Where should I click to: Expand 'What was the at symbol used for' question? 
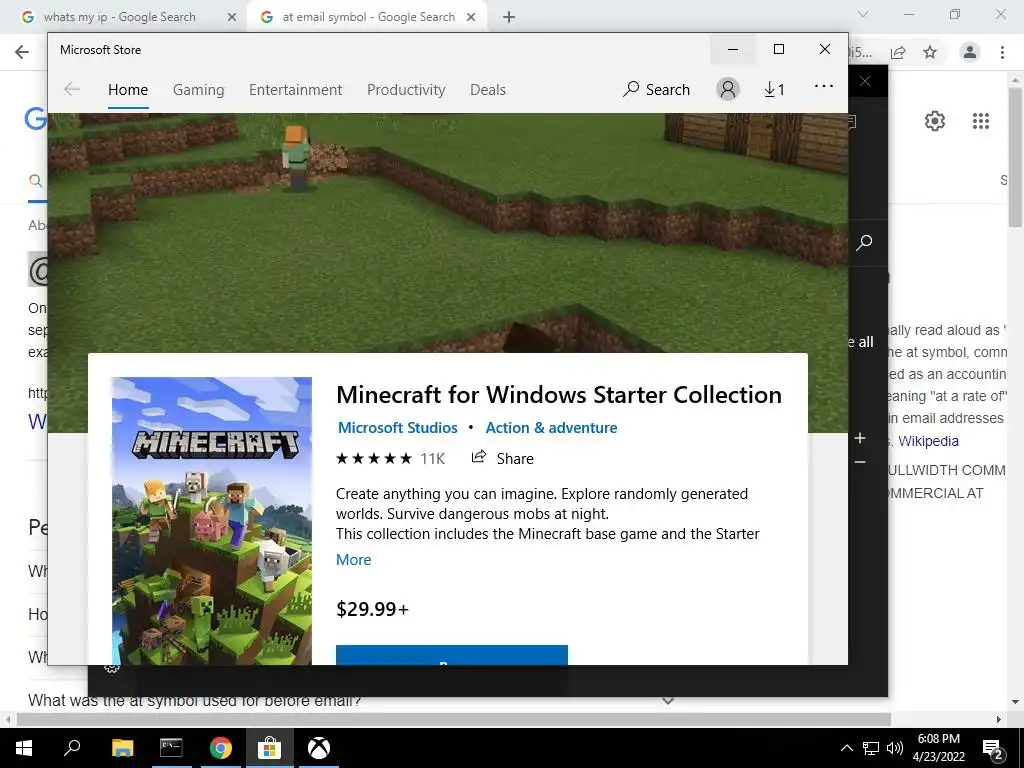pos(667,701)
